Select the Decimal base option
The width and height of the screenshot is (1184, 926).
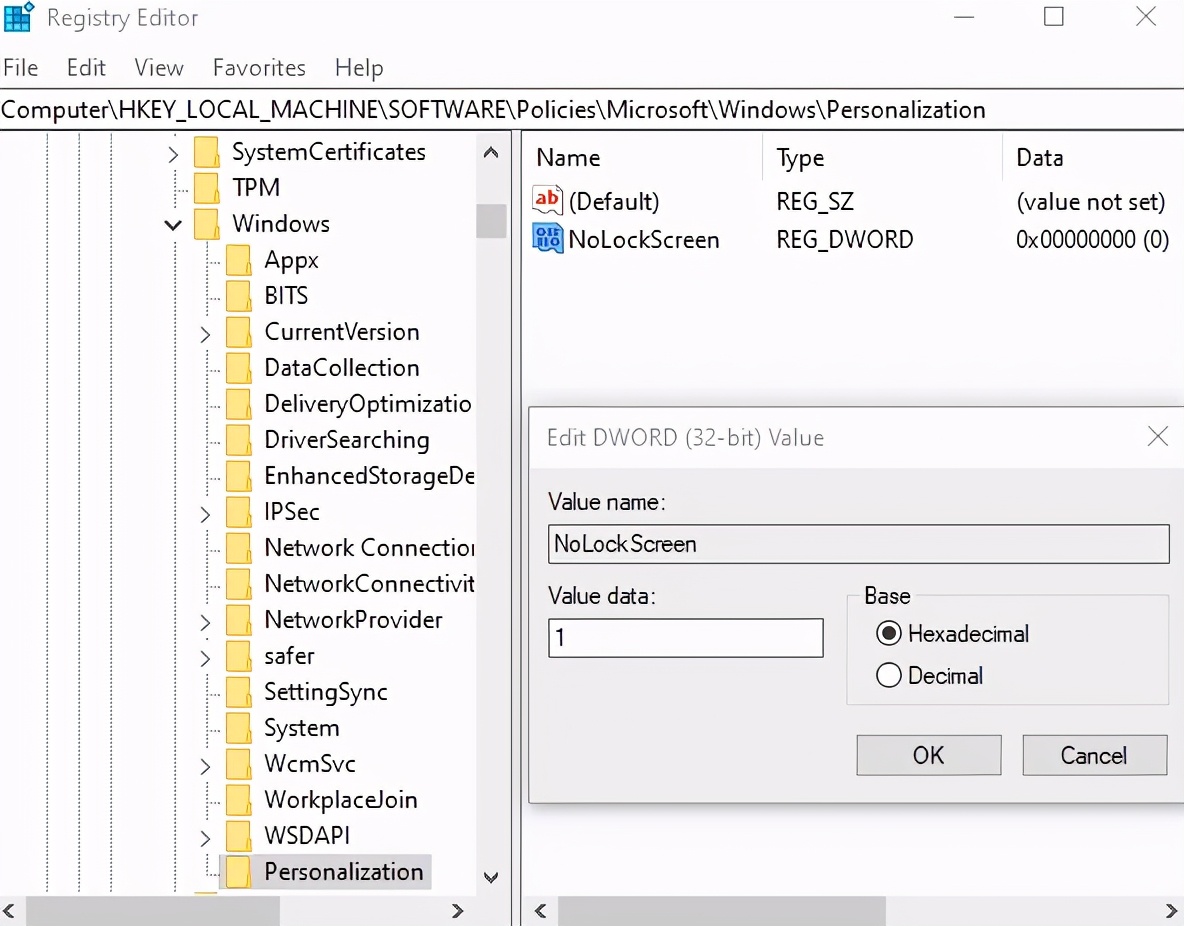pyautogui.click(x=888, y=675)
